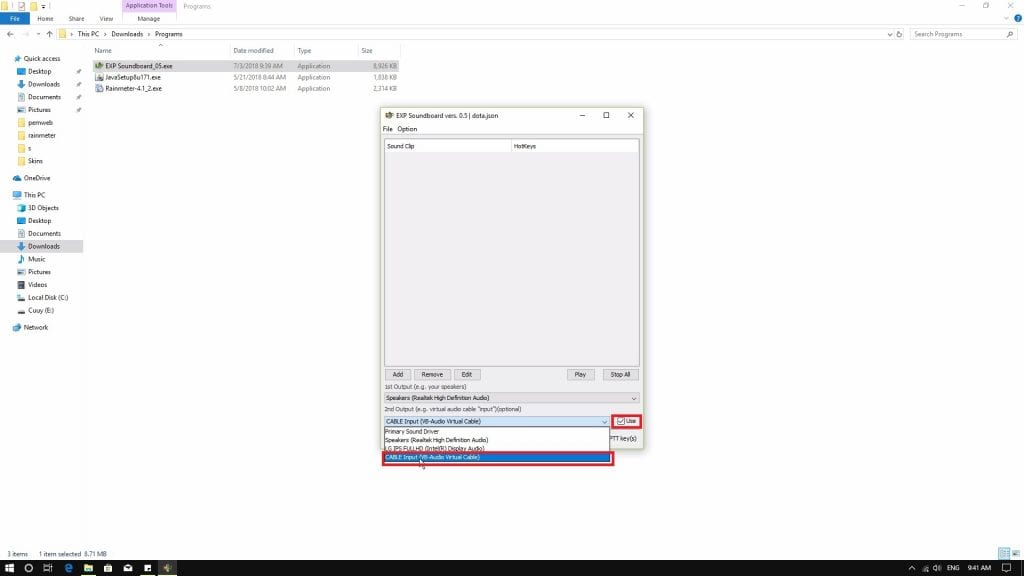Open the Action Center notification icon

tap(1006, 568)
